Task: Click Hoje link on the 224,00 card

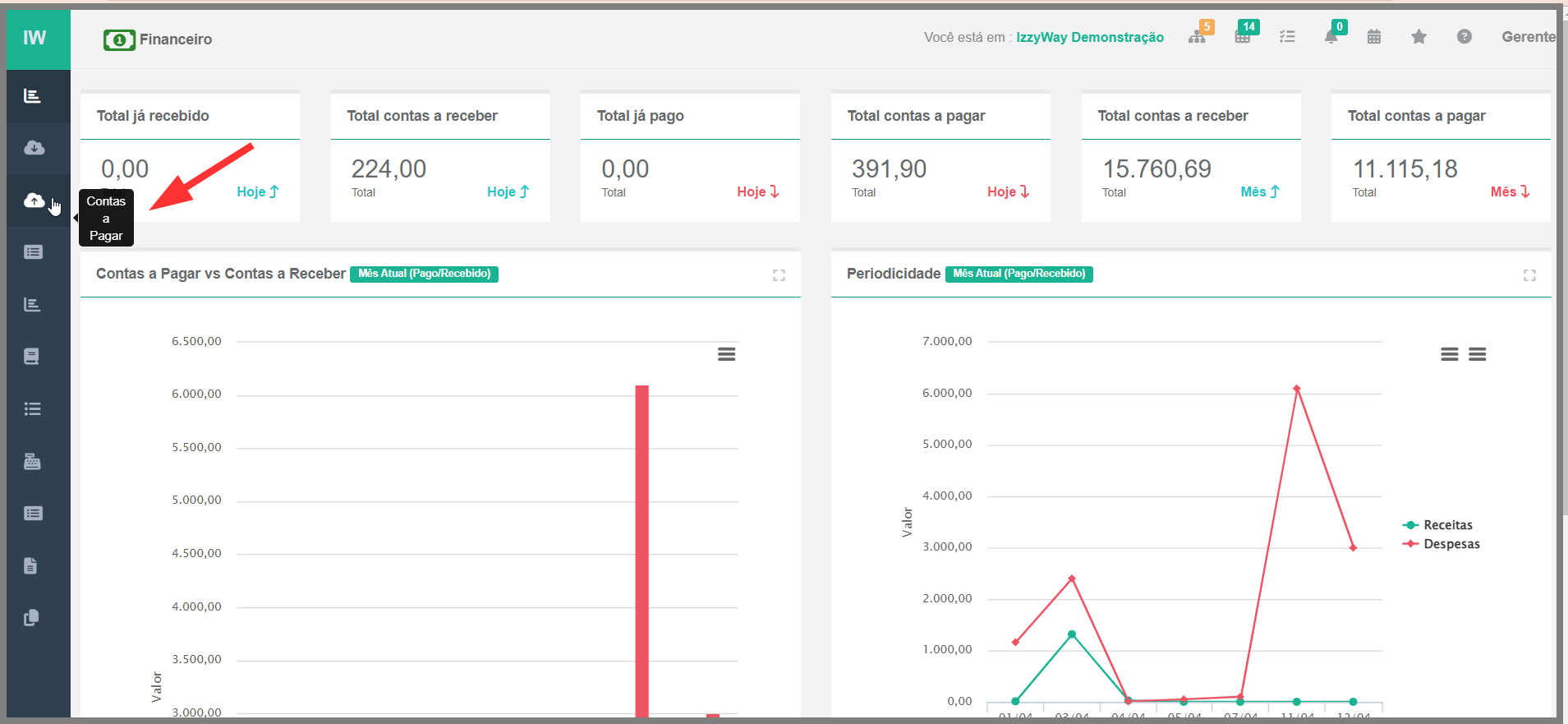Action: 508,191
